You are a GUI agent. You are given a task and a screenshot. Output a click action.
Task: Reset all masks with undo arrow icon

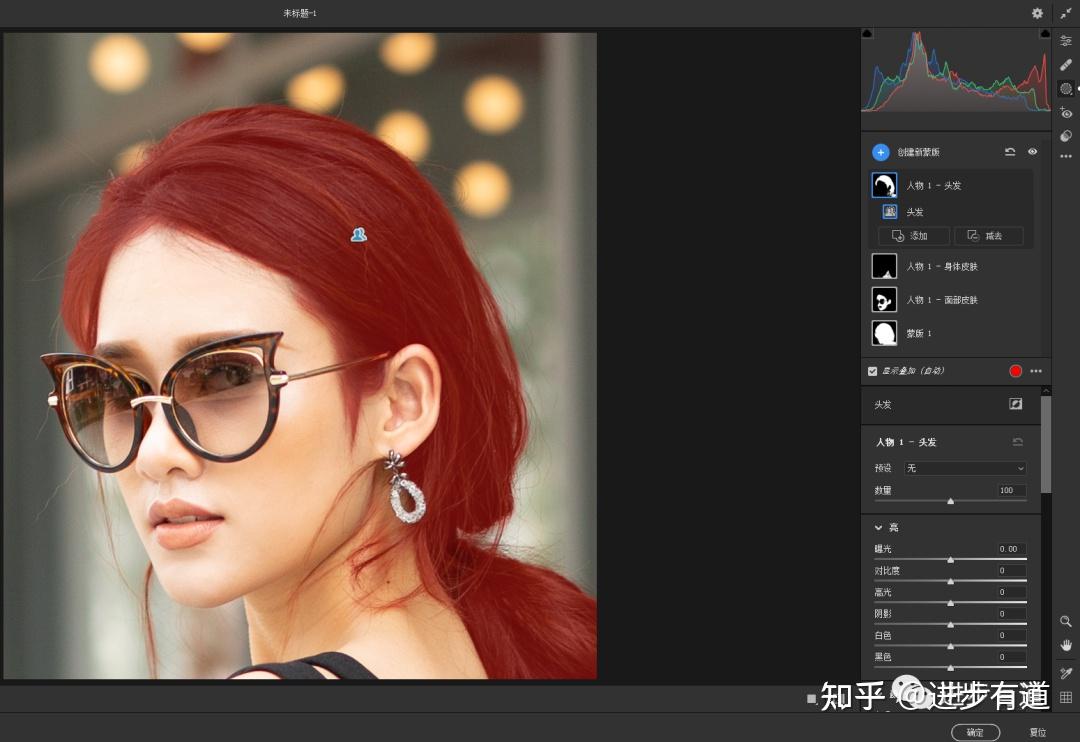click(1010, 152)
